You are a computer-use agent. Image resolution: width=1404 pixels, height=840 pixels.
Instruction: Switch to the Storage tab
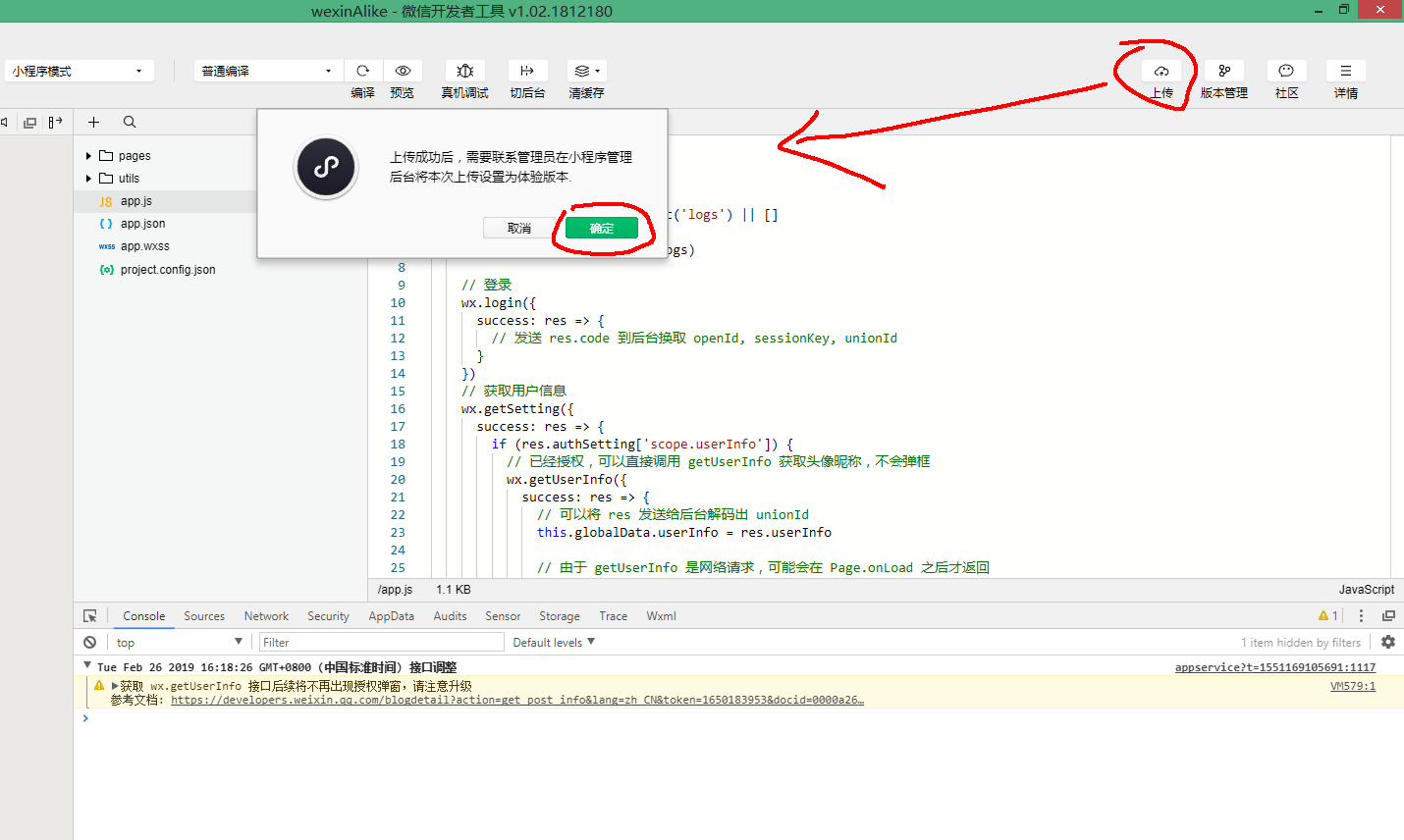click(560, 616)
